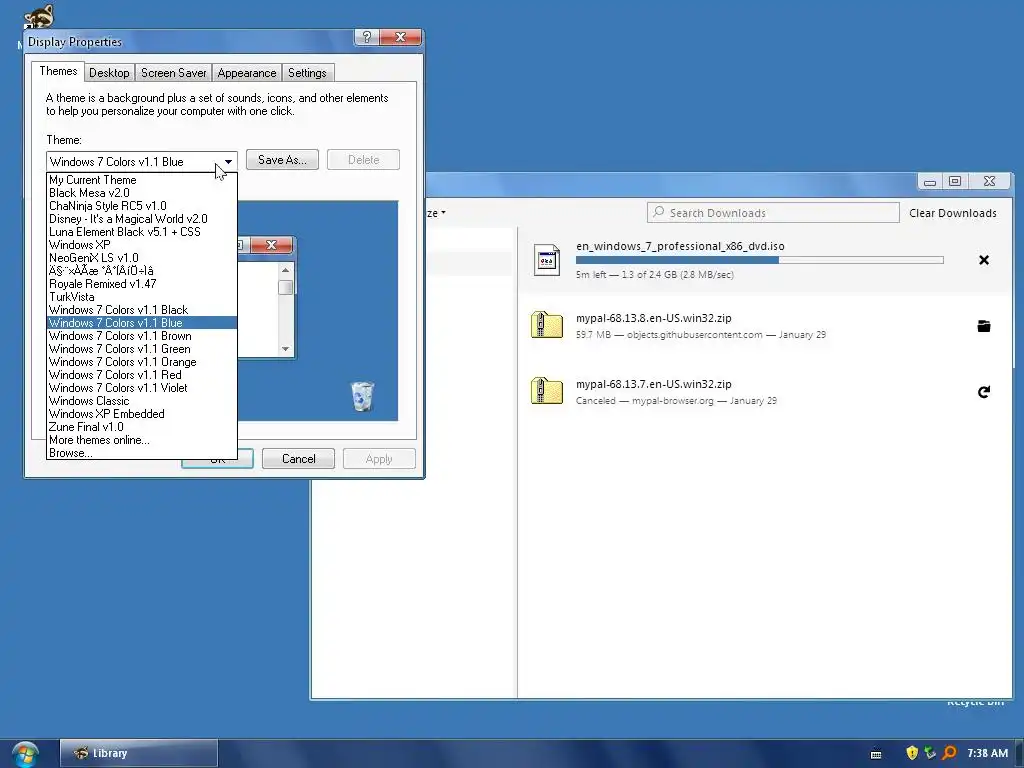Screen dimensions: 1024x768
Task: Select Windows 7 Colors v1.1 Orange
Action: click(x=142, y=362)
